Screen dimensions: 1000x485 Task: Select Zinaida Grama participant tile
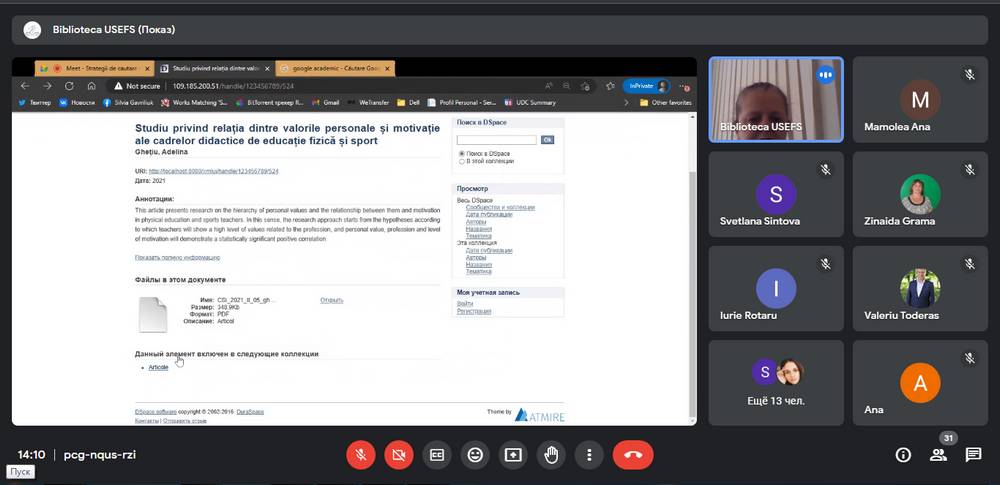click(920, 194)
